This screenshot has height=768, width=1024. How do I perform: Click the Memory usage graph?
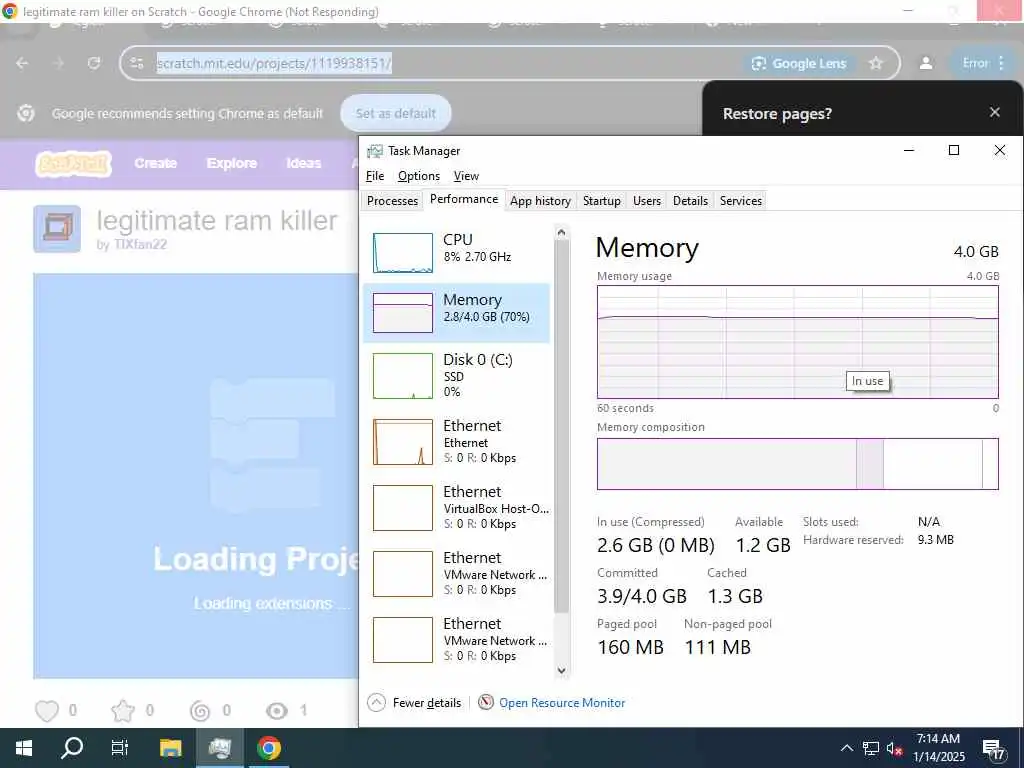coord(797,342)
